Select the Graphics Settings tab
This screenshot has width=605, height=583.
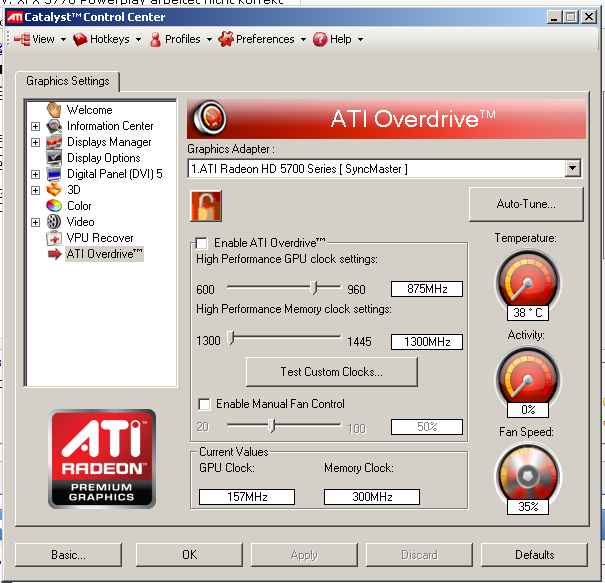[x=68, y=81]
